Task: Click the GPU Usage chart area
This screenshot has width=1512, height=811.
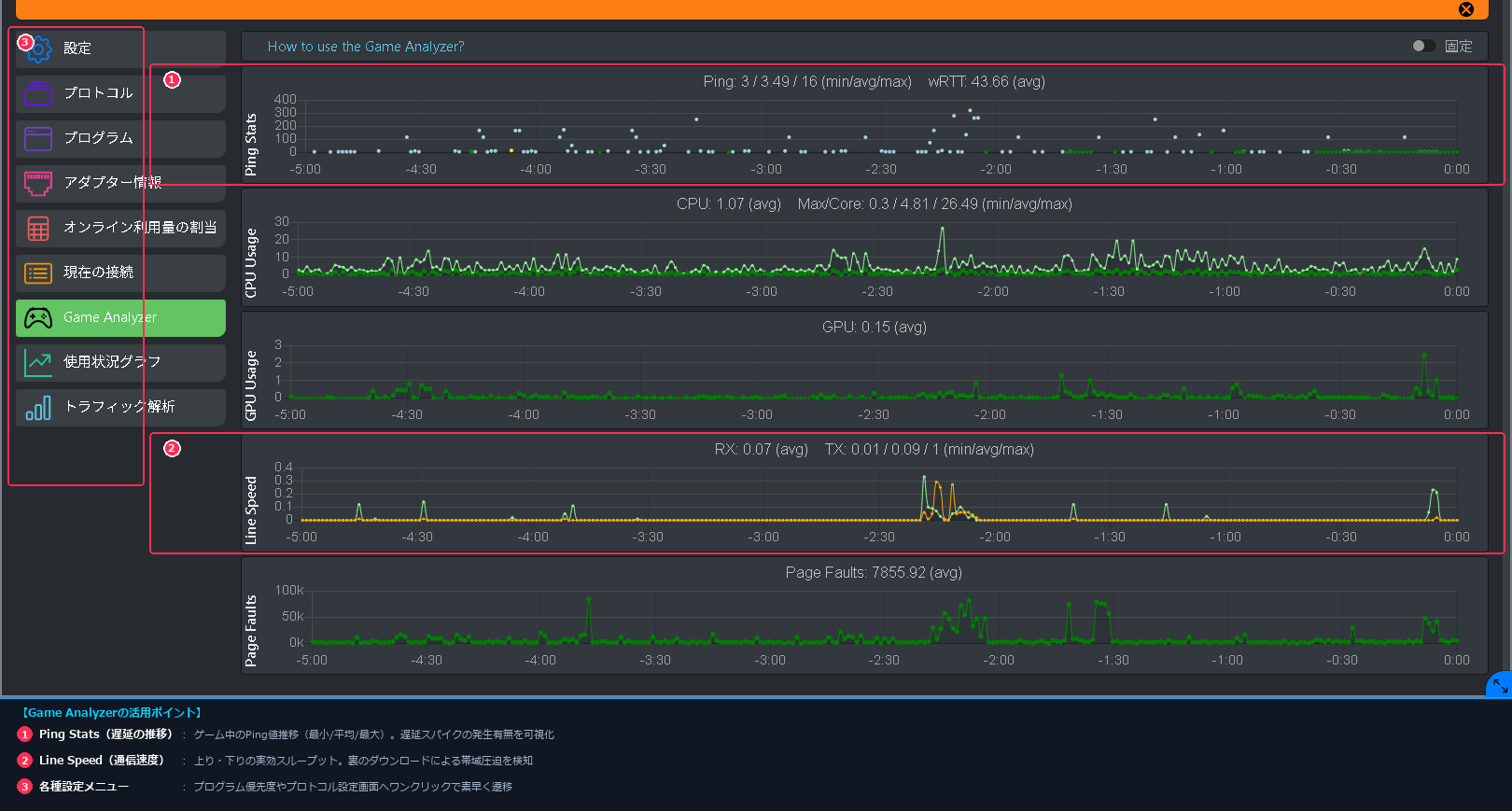Action: click(864, 371)
